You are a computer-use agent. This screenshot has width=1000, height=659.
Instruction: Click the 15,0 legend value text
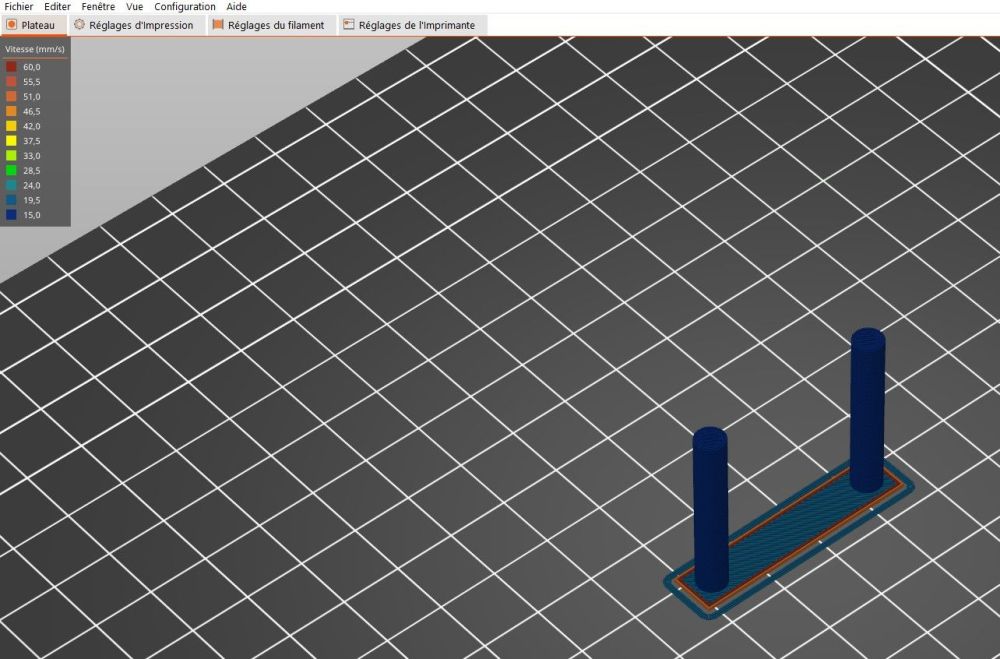32,215
